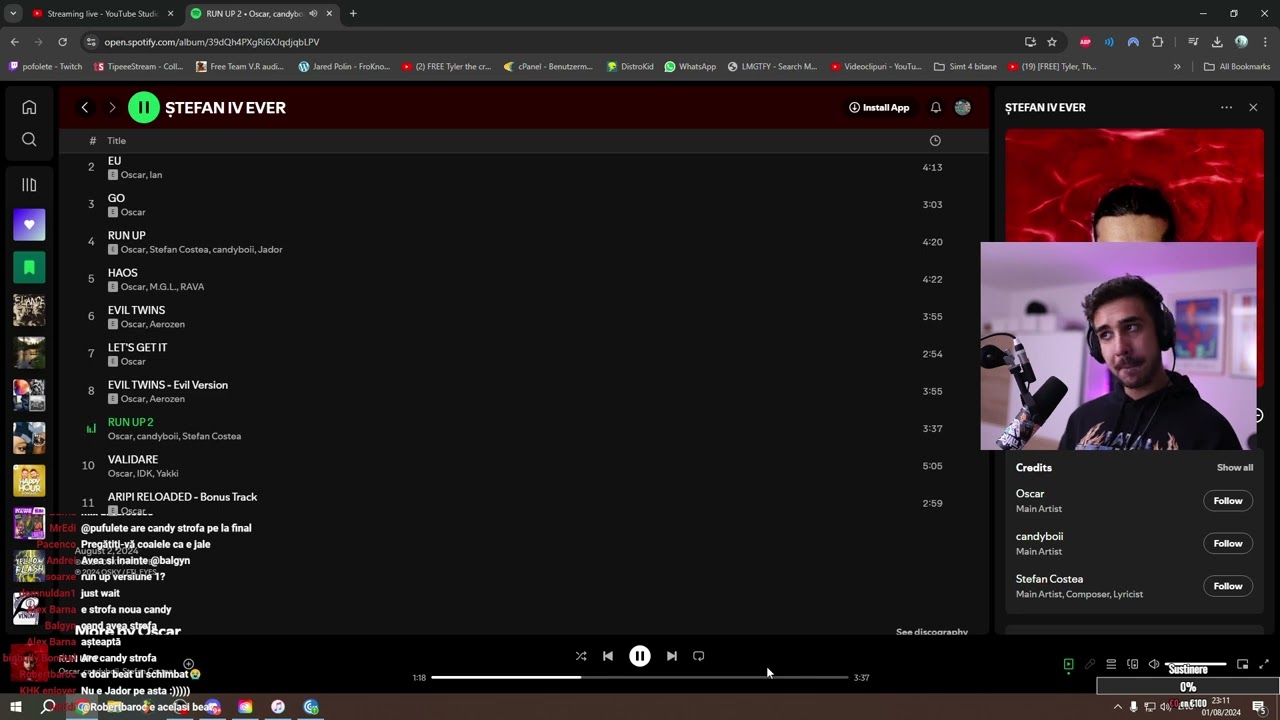Go forward in Spotify navigation
This screenshot has width=1280, height=720.
tap(112, 107)
